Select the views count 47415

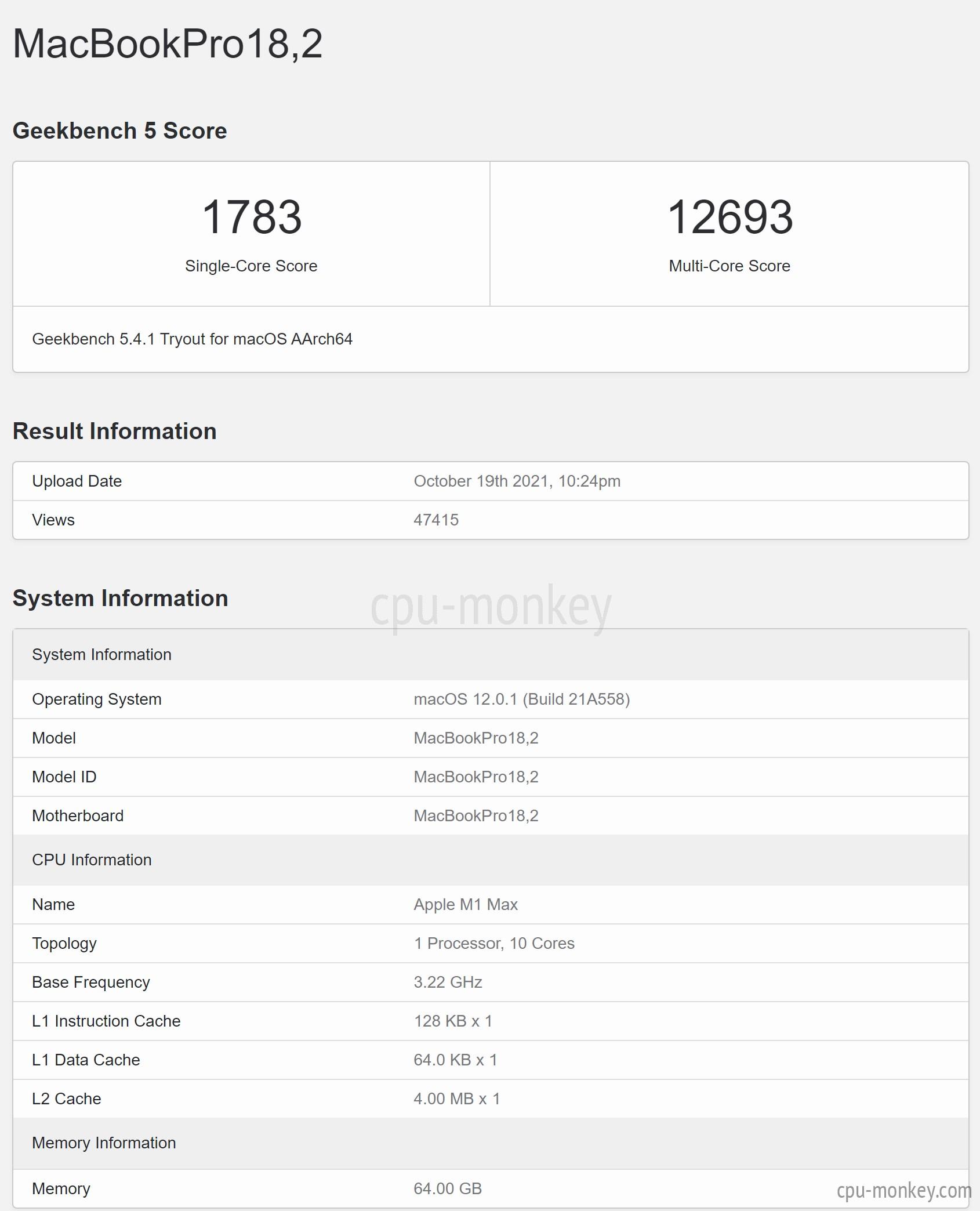[435, 520]
